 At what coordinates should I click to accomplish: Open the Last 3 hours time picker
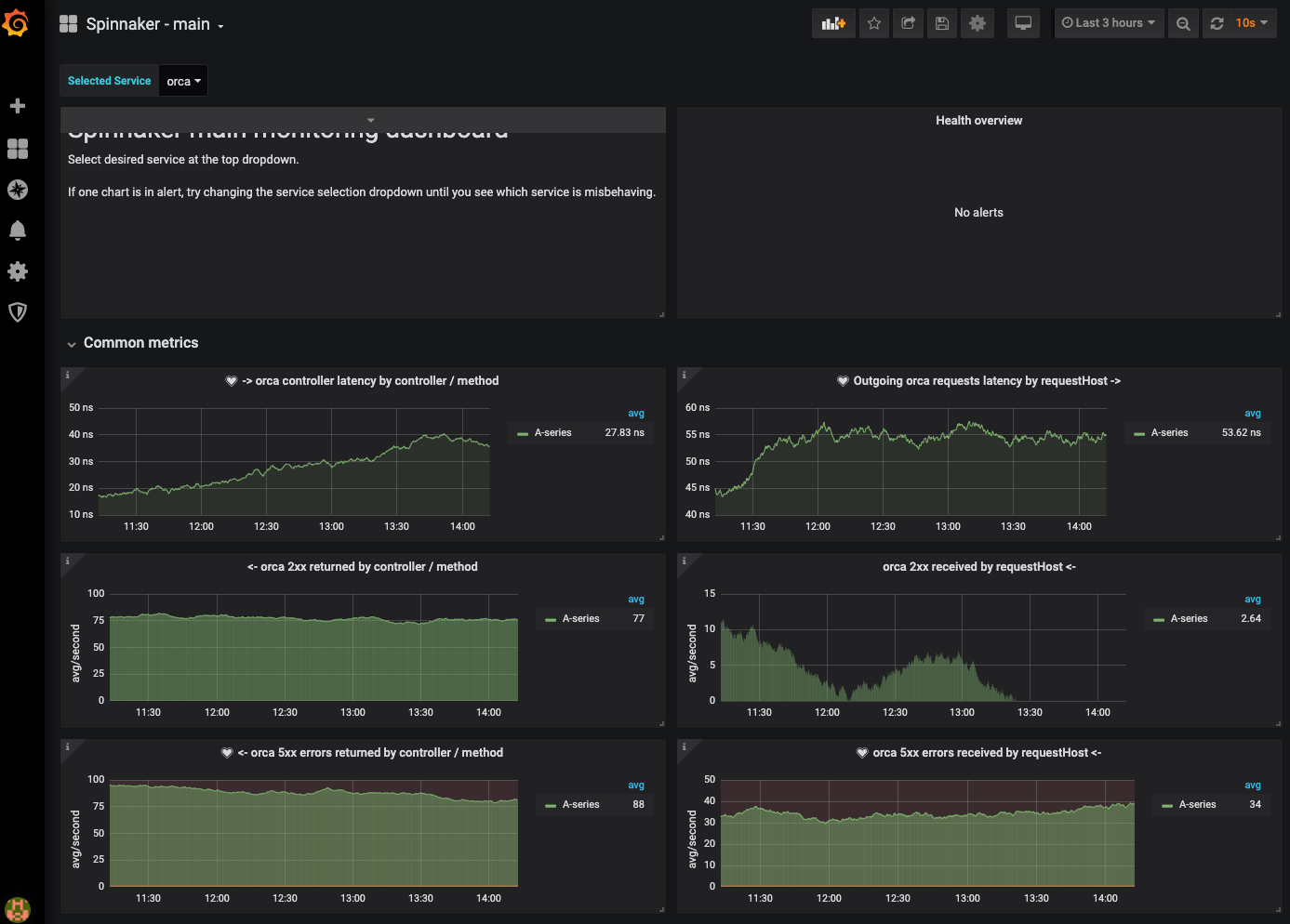point(1109,23)
